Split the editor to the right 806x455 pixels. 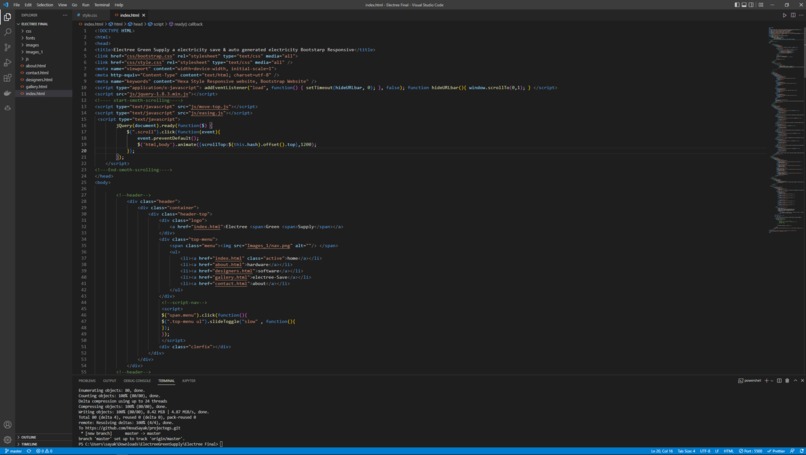tap(793, 15)
